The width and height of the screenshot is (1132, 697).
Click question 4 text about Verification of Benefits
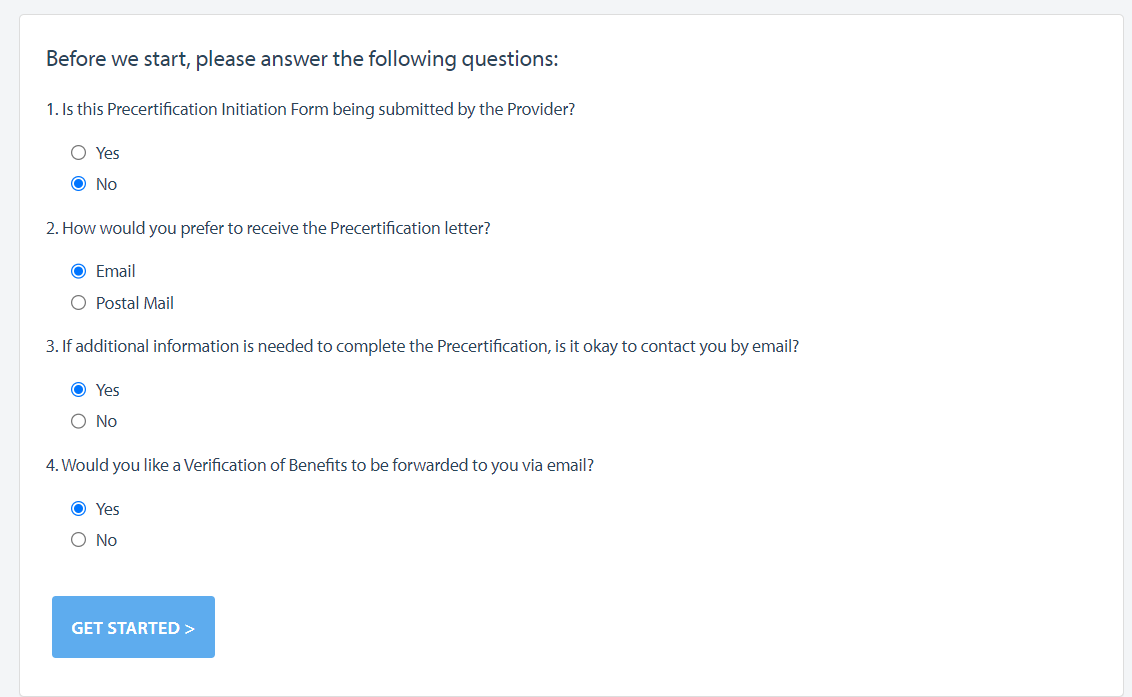(x=320, y=465)
